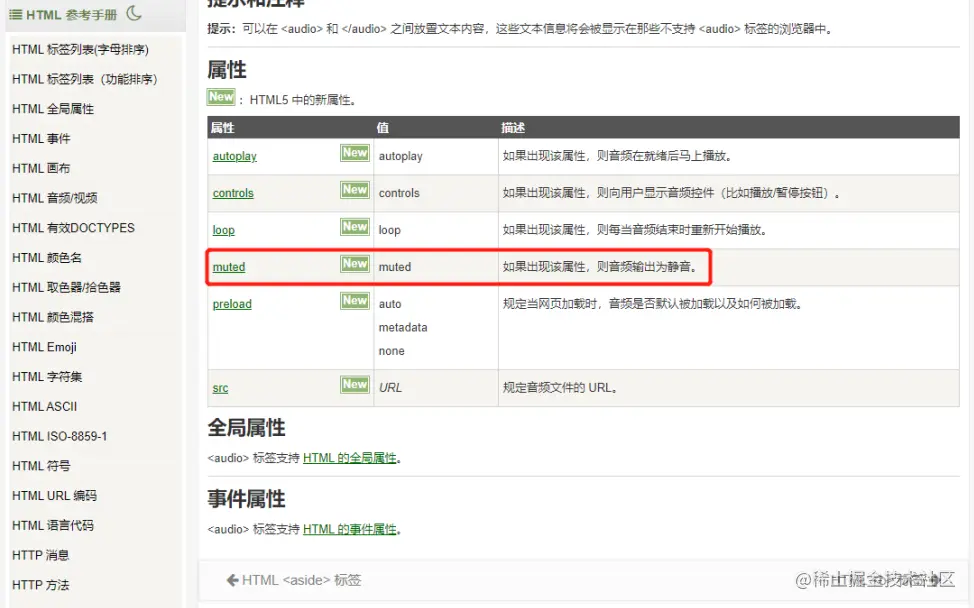Open HTTP 方法 sidebar entry
This screenshot has height=608, width=974.
point(40,585)
